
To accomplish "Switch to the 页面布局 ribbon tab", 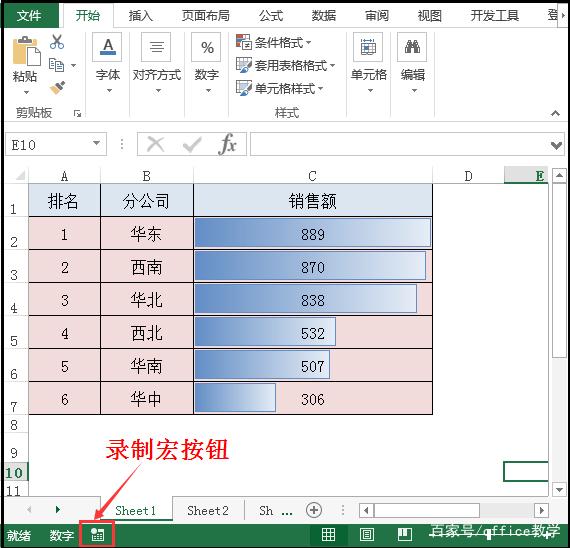I will coord(205,16).
